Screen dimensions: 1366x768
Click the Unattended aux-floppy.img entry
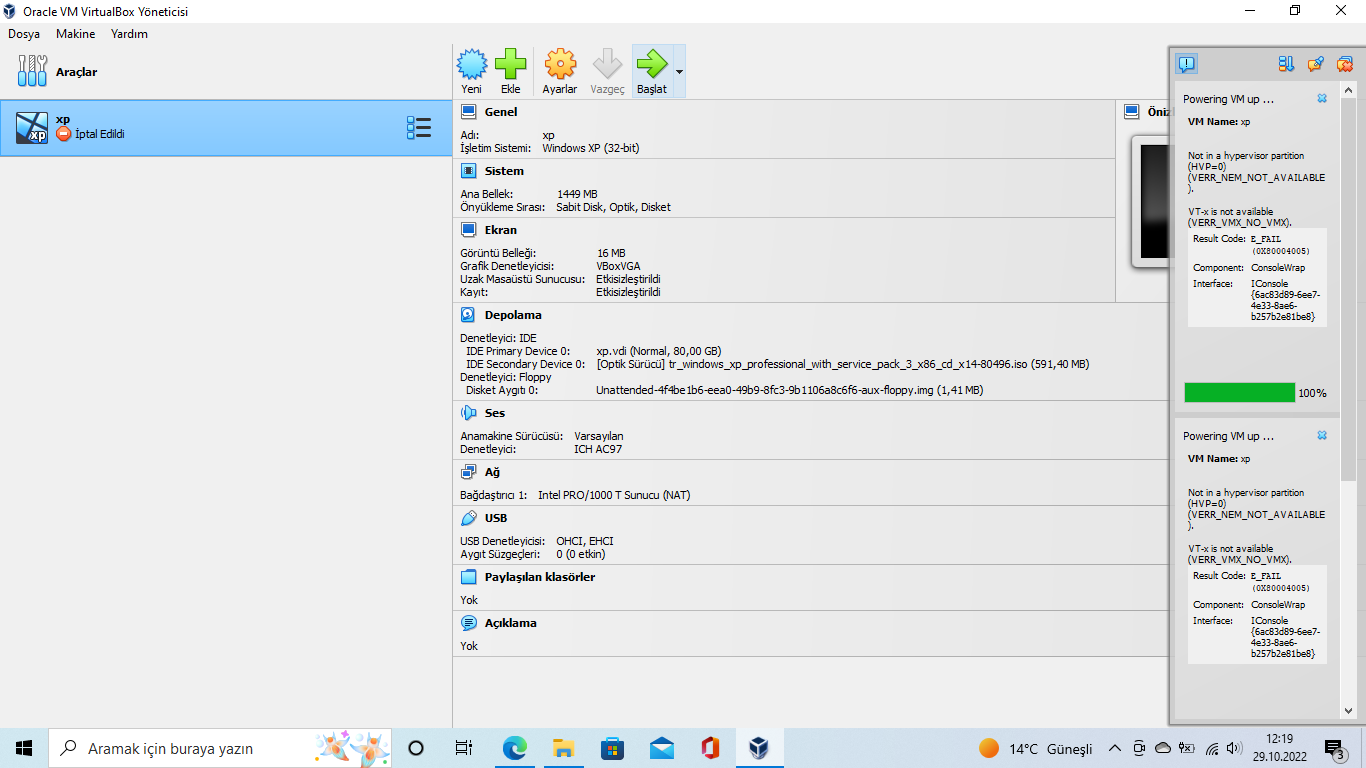coord(789,390)
